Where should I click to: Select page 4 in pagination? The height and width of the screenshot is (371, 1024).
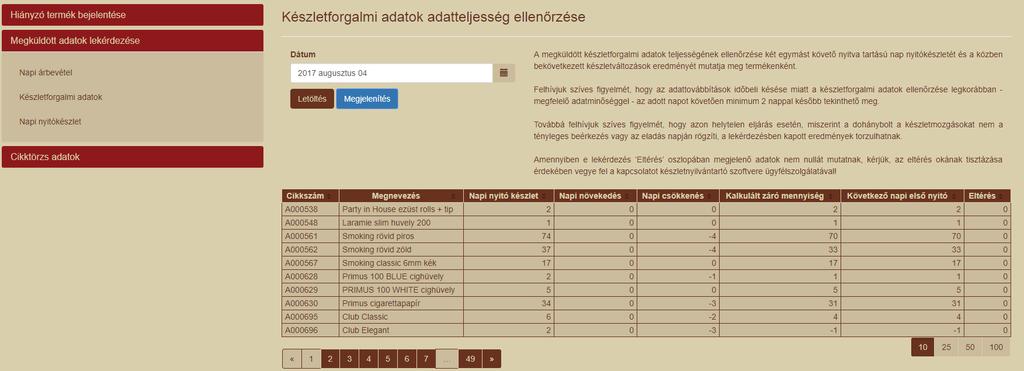[368, 359]
